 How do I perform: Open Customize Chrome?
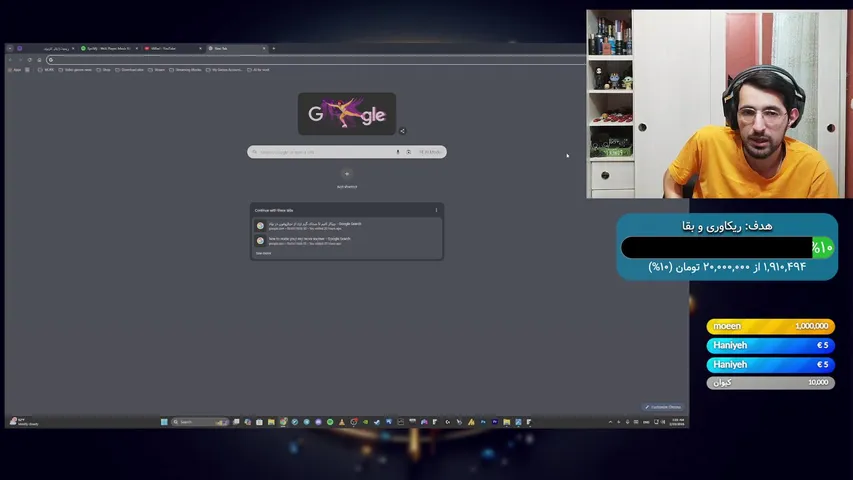pos(663,407)
